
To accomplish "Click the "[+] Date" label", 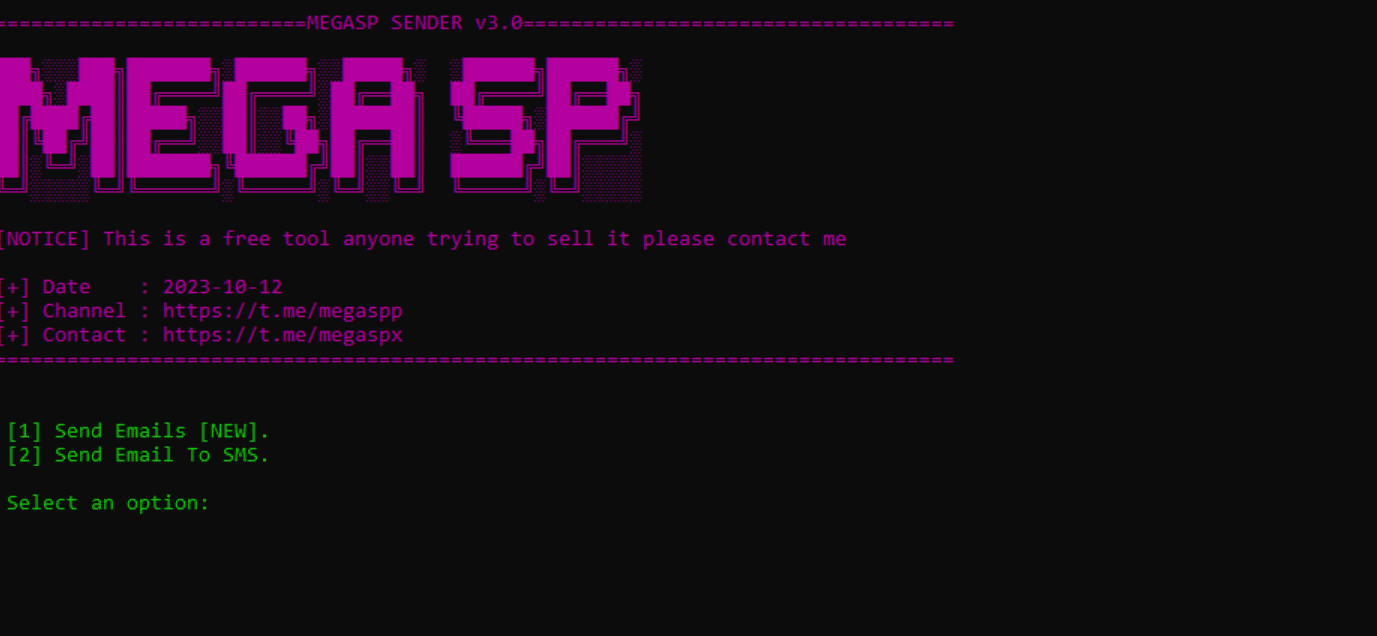I will [x=44, y=287].
